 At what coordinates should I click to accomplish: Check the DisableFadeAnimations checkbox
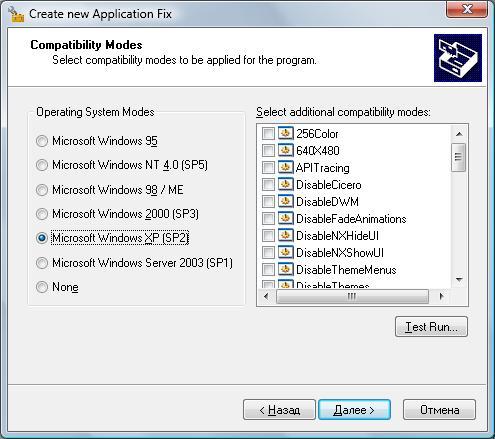pyautogui.click(x=268, y=219)
